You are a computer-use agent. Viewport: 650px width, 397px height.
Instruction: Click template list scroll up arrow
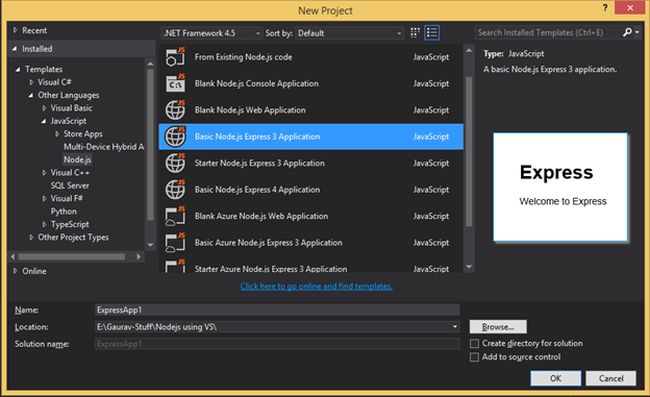coord(469,51)
